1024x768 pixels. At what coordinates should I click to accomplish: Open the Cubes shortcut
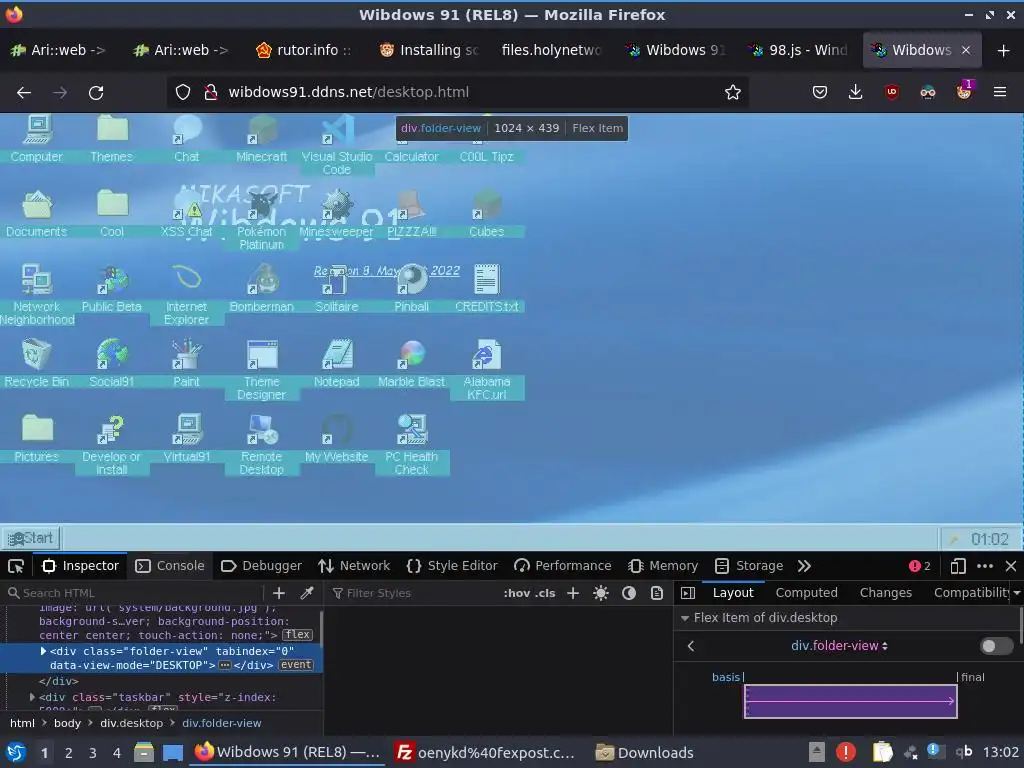(x=487, y=214)
